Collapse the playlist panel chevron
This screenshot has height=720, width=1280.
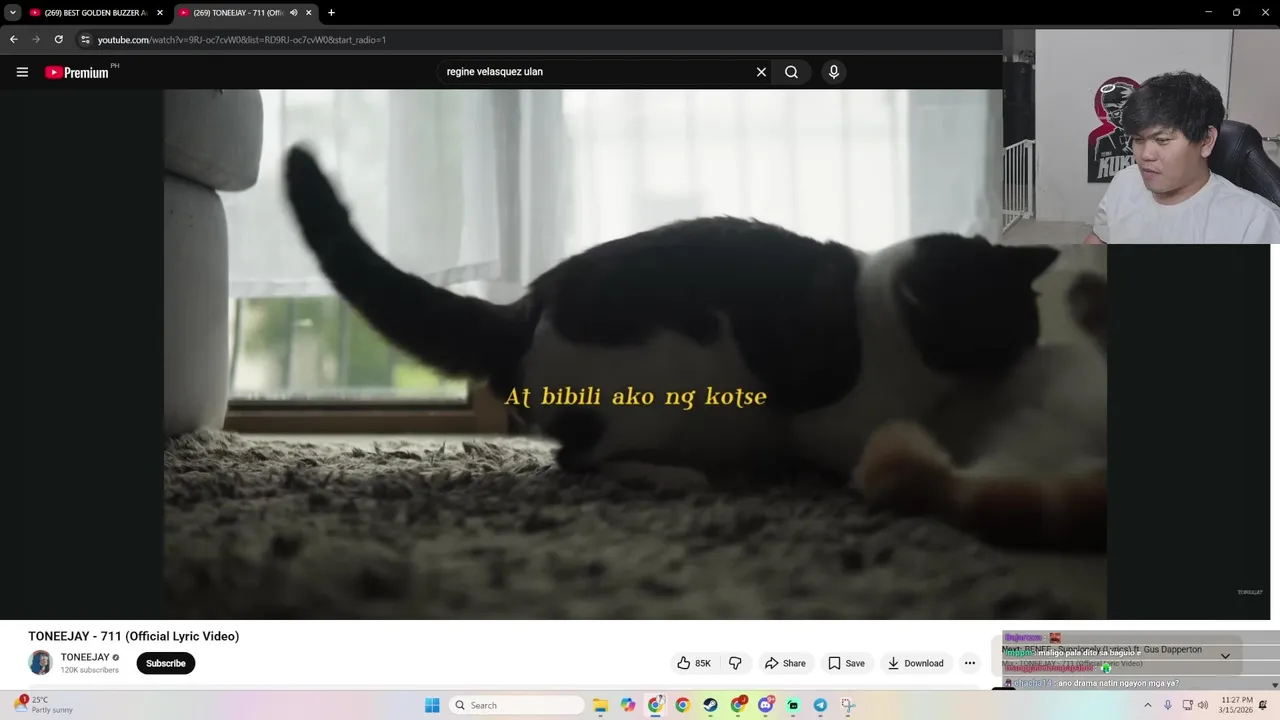click(x=1225, y=656)
